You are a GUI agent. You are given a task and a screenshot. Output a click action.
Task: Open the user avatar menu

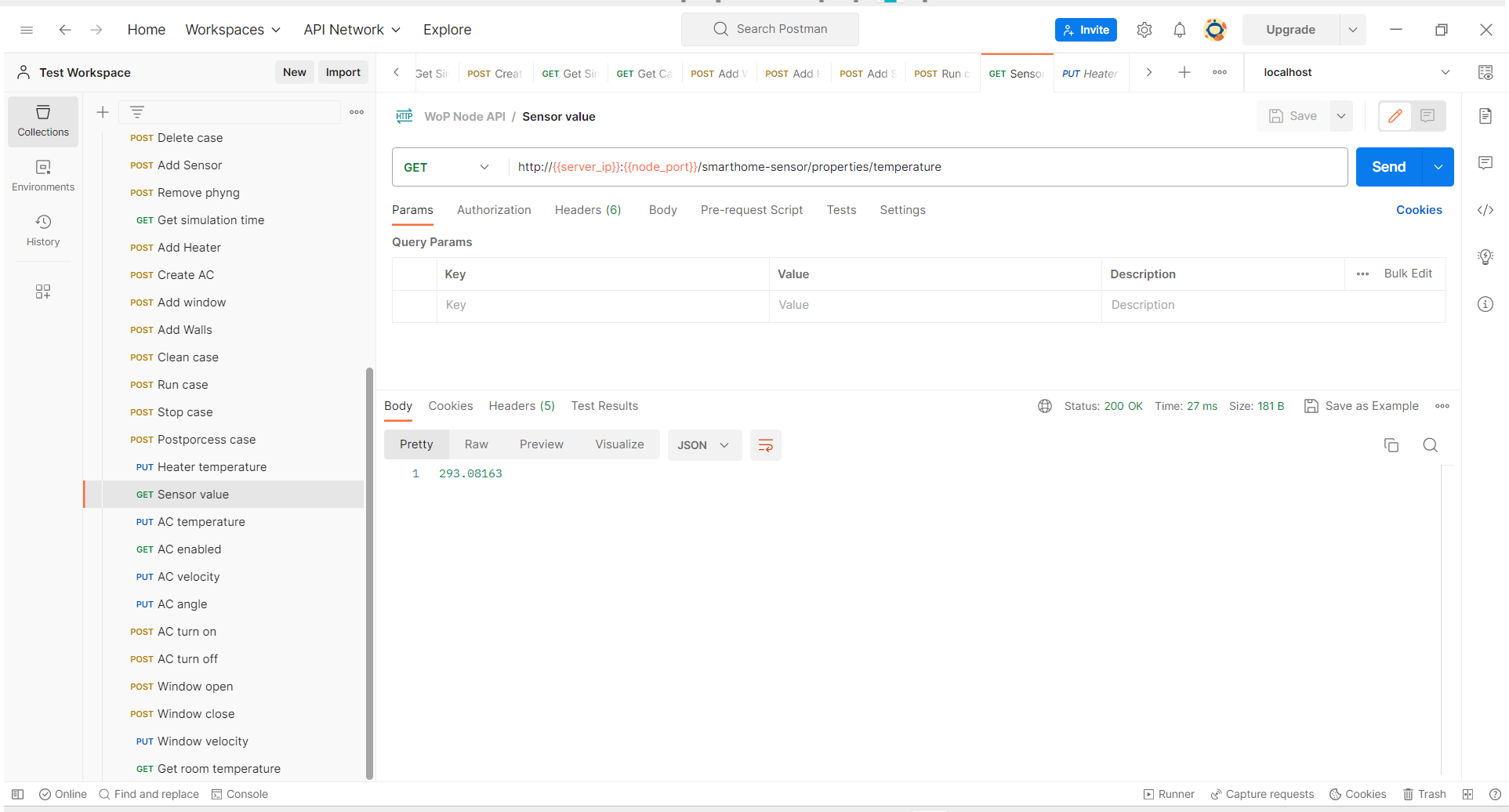1215,30
